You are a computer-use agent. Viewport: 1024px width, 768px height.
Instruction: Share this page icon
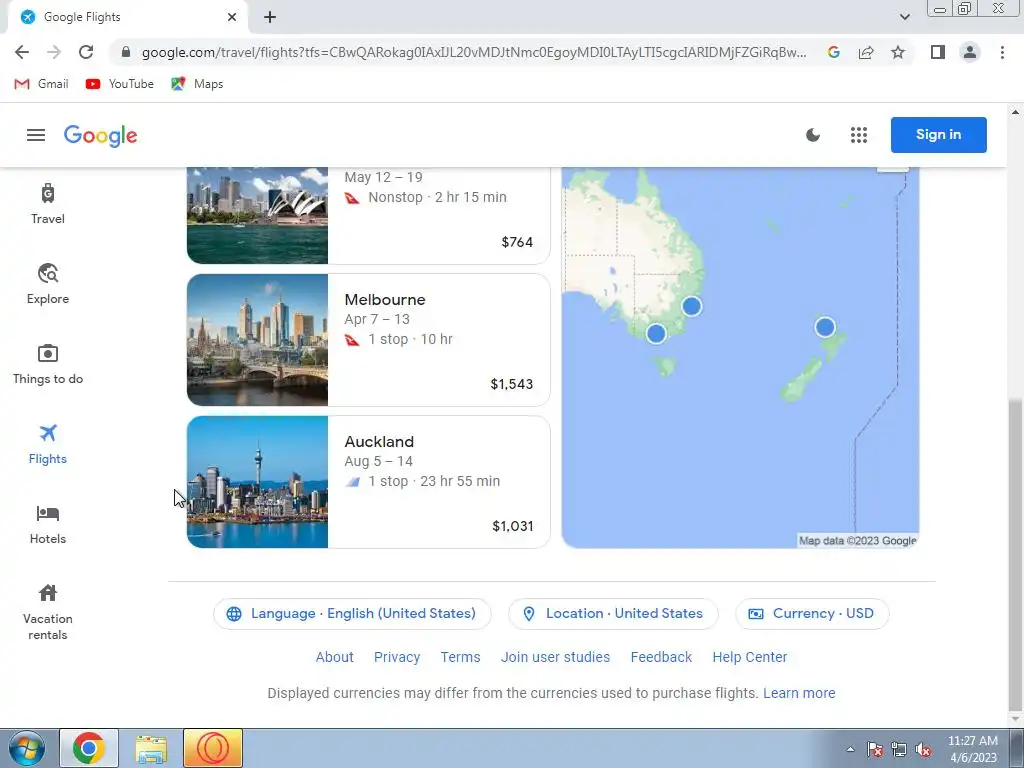pyautogui.click(x=866, y=52)
